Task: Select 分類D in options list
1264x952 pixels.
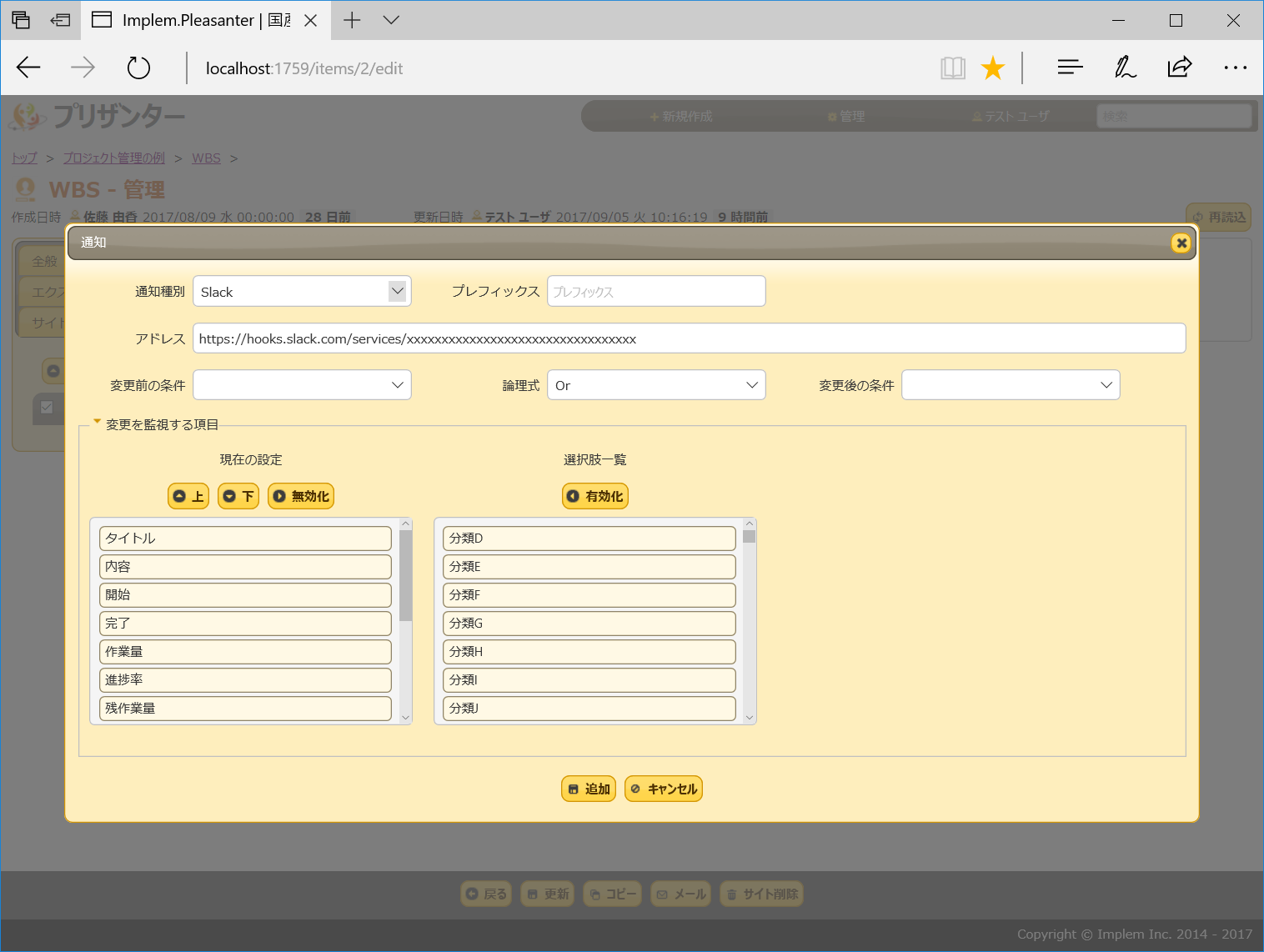Action: click(589, 539)
